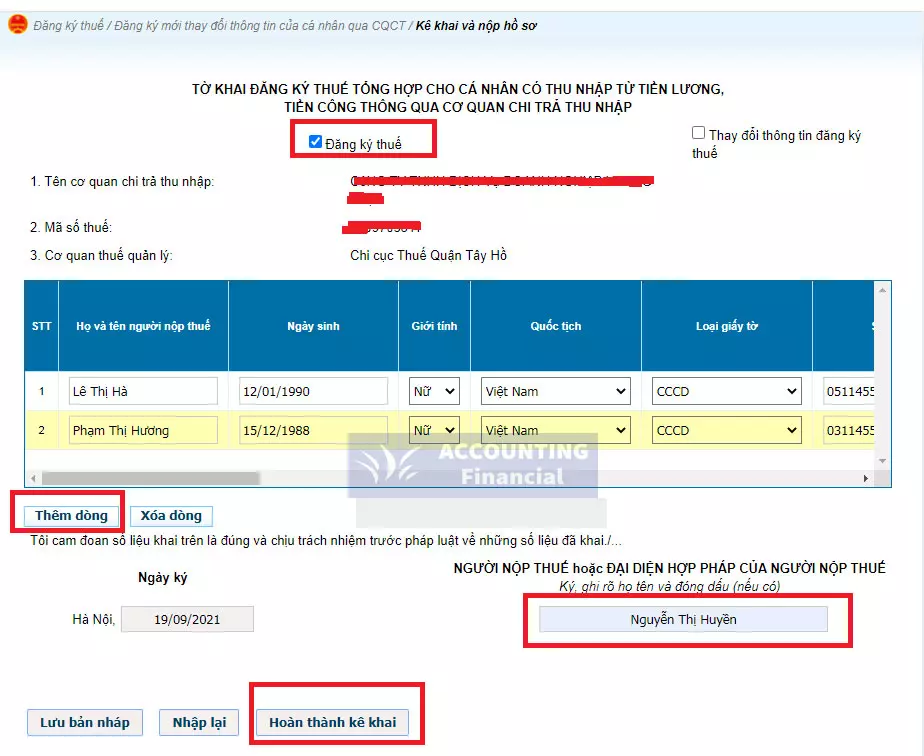This screenshot has height=756, width=924.
Task: Tick the "Đăng ký thuế" checkbox
Action: 315,141
